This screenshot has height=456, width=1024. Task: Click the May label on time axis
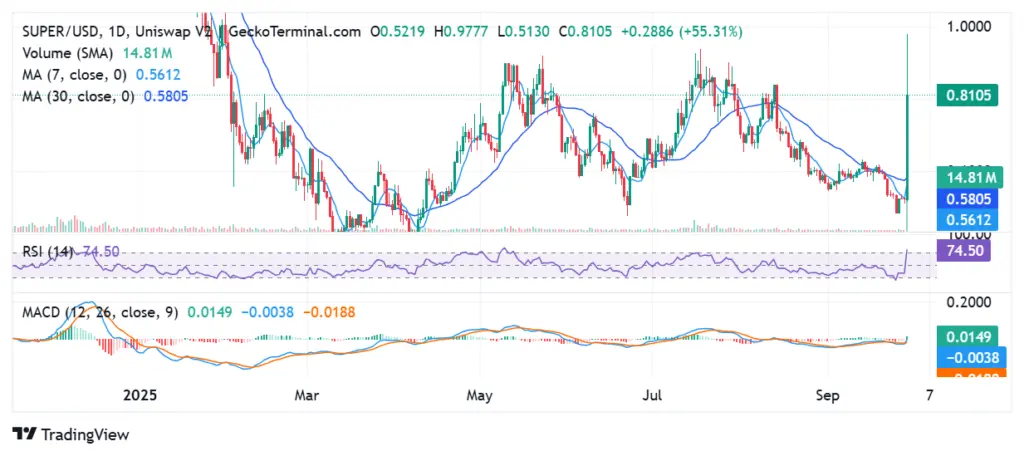coord(480,396)
